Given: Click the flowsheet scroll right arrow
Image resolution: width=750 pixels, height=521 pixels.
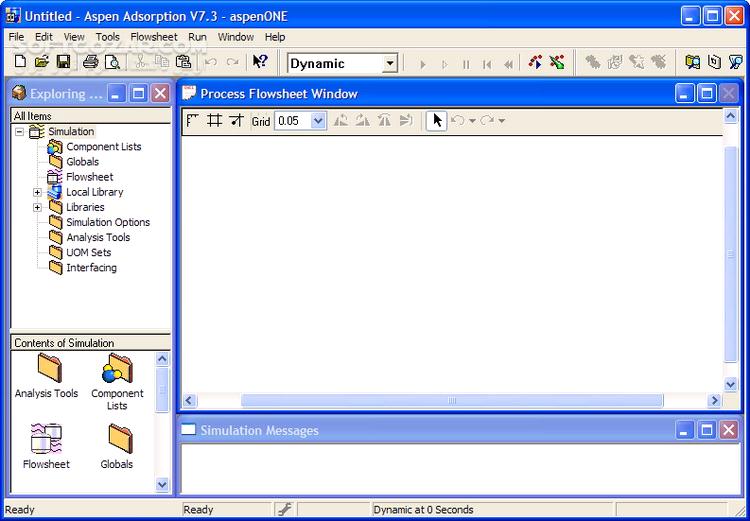Looking at the screenshot, I should (x=715, y=400).
